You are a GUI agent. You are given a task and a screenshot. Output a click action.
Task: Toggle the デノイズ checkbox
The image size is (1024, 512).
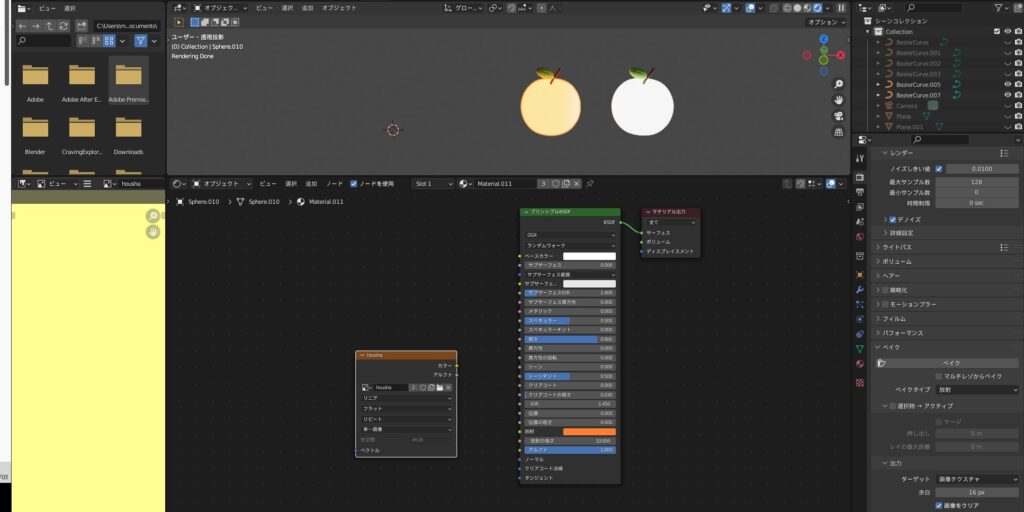coord(894,219)
